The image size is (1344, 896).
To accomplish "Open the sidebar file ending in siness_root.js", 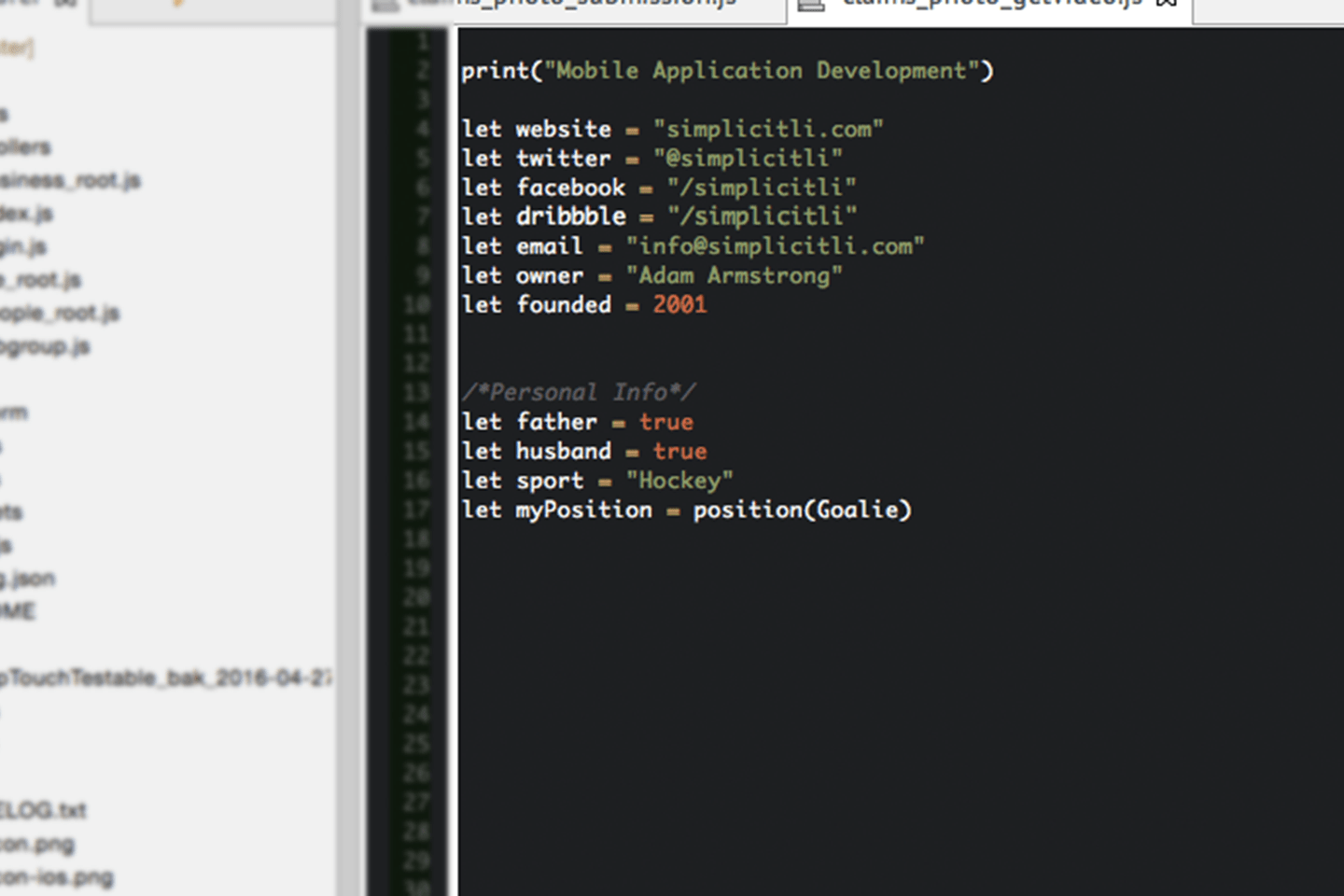I will [69, 180].
